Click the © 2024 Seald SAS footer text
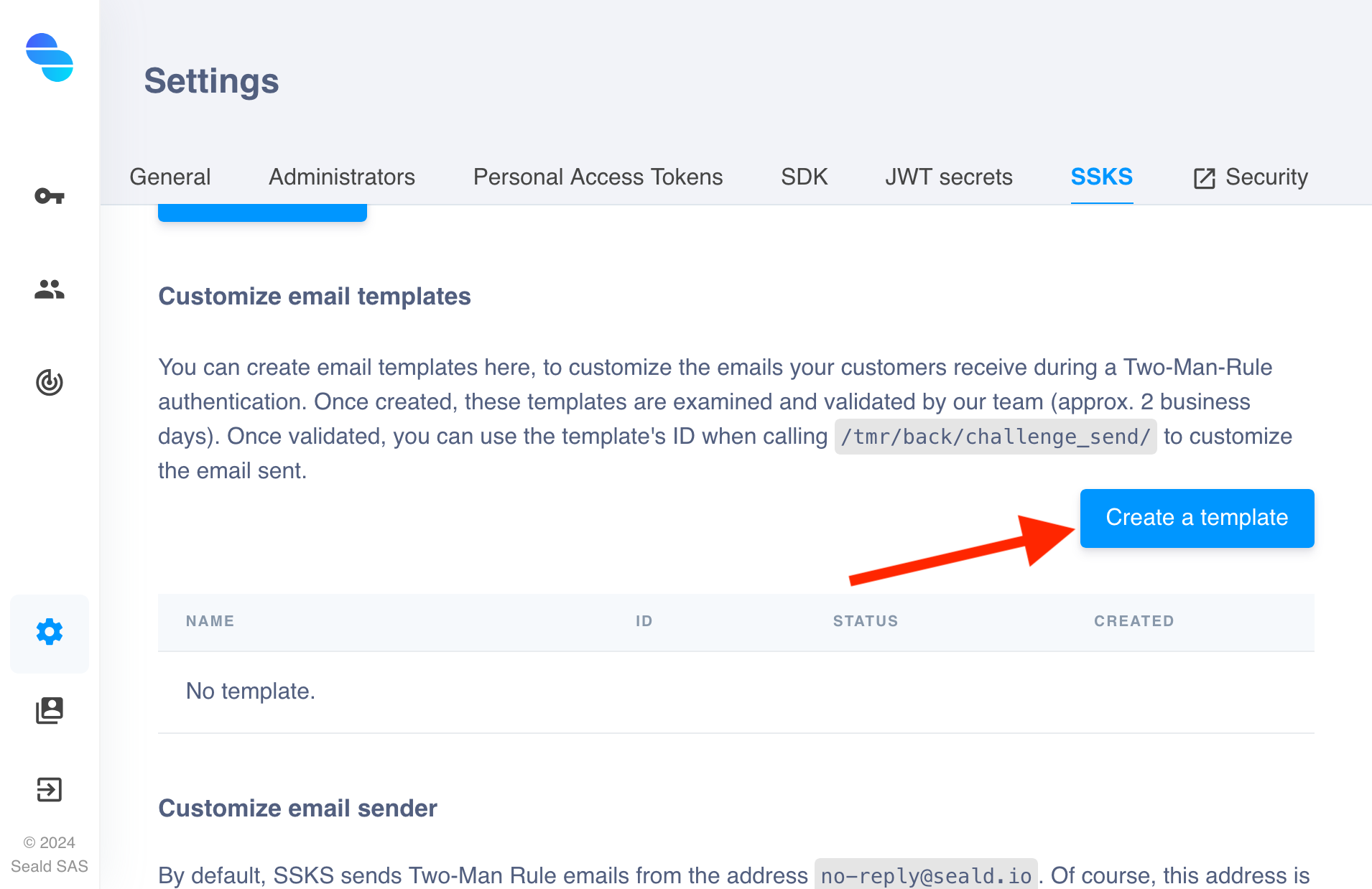This screenshot has height=889, width=1372. [x=50, y=855]
